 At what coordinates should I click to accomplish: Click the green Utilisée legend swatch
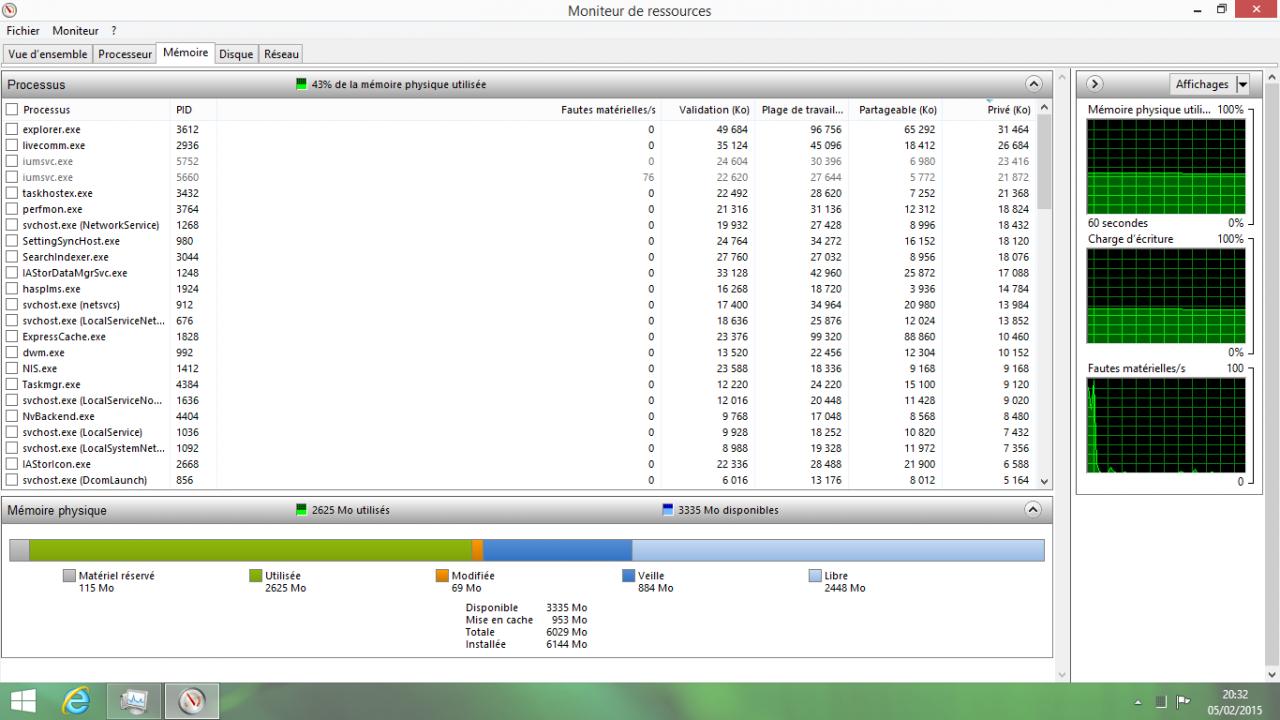(x=255, y=576)
